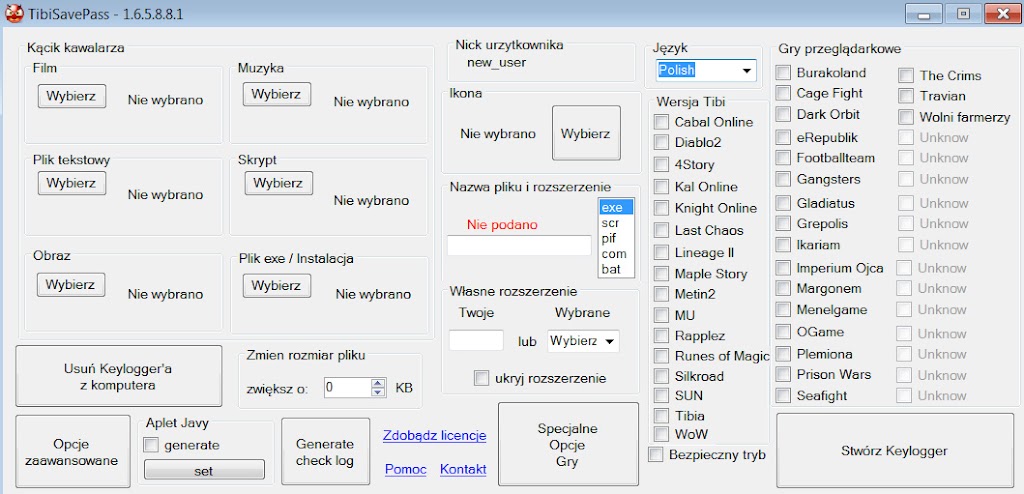This screenshot has height=494, width=1024.
Task: Check the SUN checkbox
Action: [x=662, y=395]
